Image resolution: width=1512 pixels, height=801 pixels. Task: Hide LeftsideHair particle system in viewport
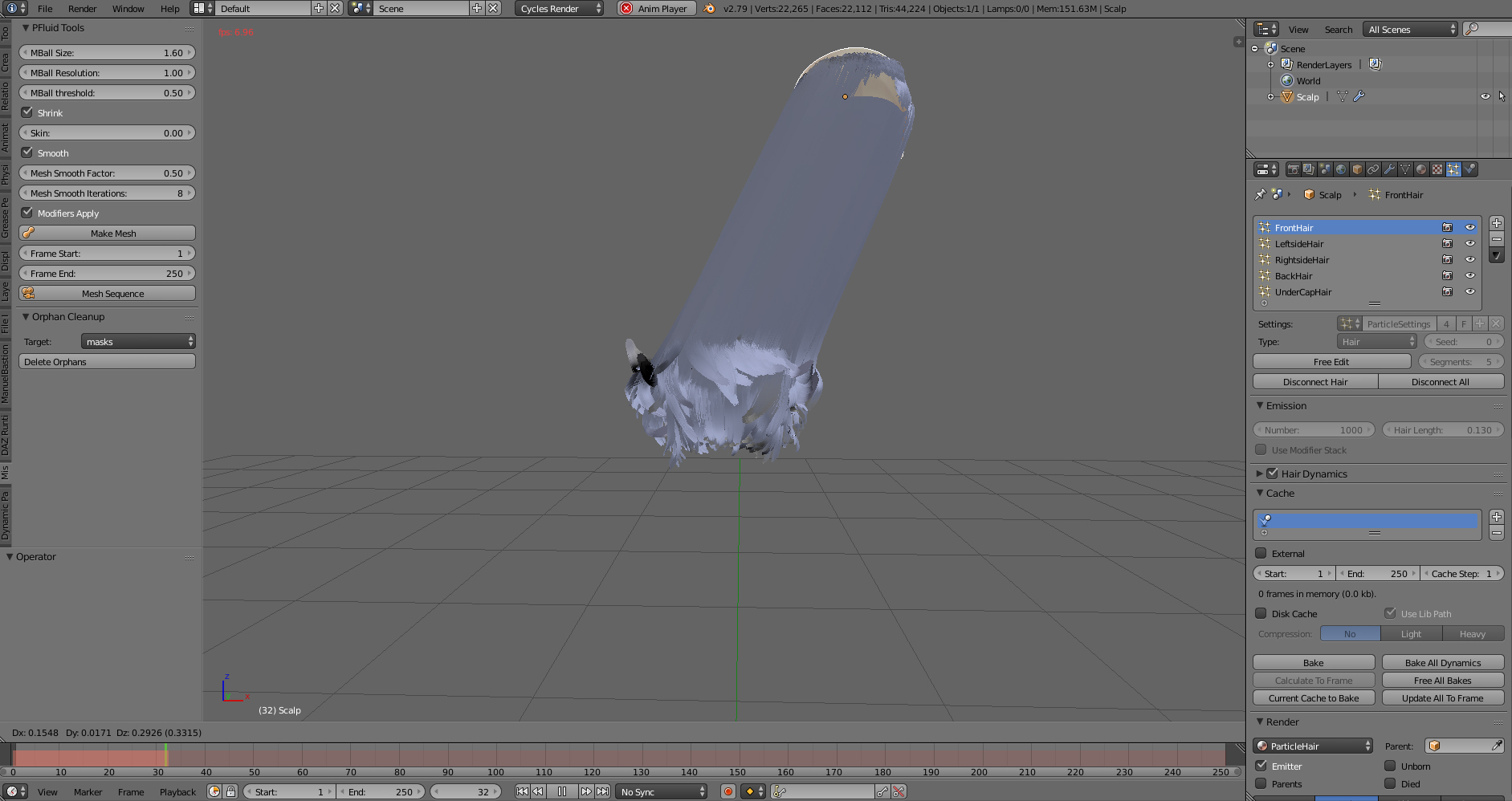tap(1470, 243)
